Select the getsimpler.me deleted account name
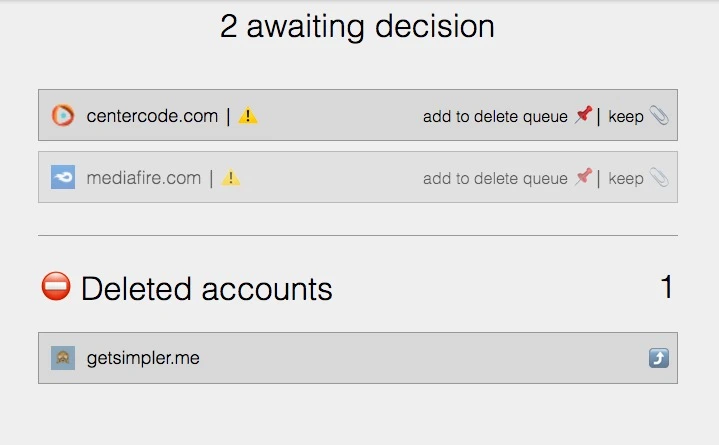This screenshot has width=719, height=445. click(143, 357)
